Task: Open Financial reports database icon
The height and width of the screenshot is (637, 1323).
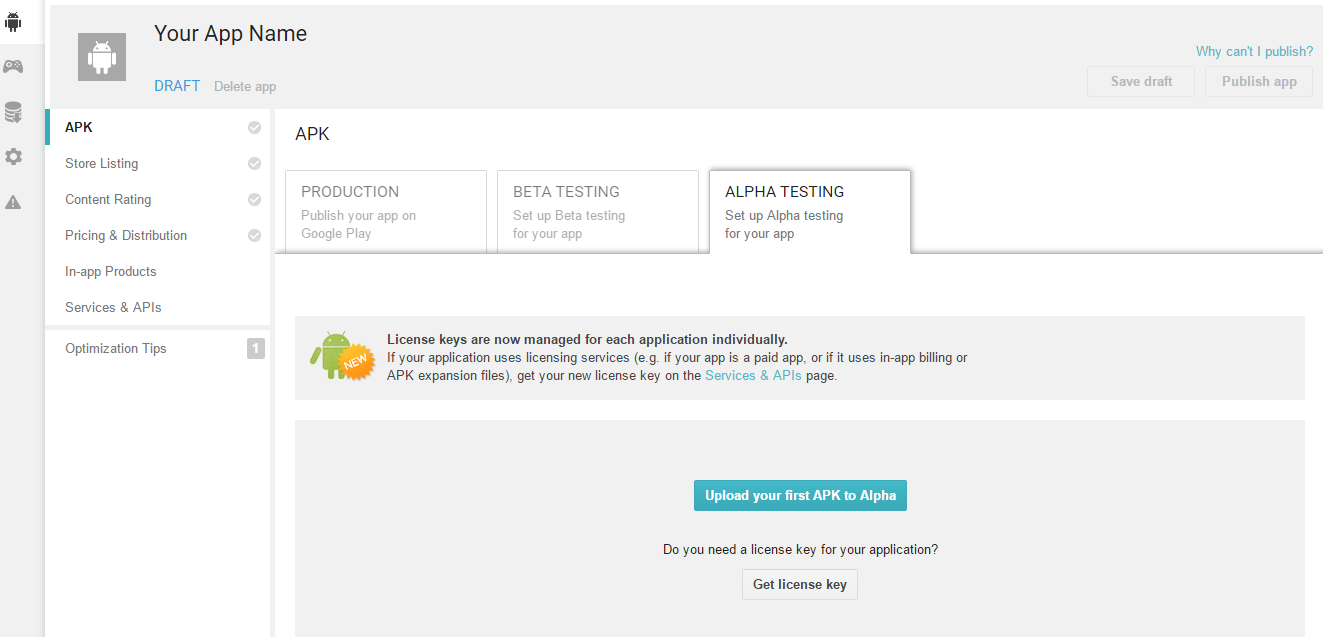Action: pos(13,112)
